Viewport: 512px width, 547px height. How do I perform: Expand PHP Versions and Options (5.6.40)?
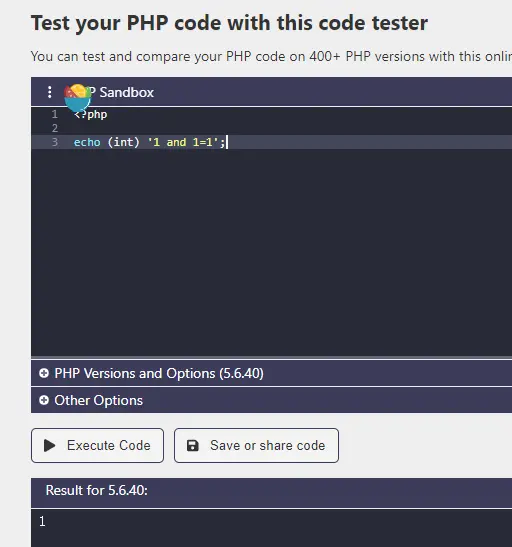click(x=271, y=373)
